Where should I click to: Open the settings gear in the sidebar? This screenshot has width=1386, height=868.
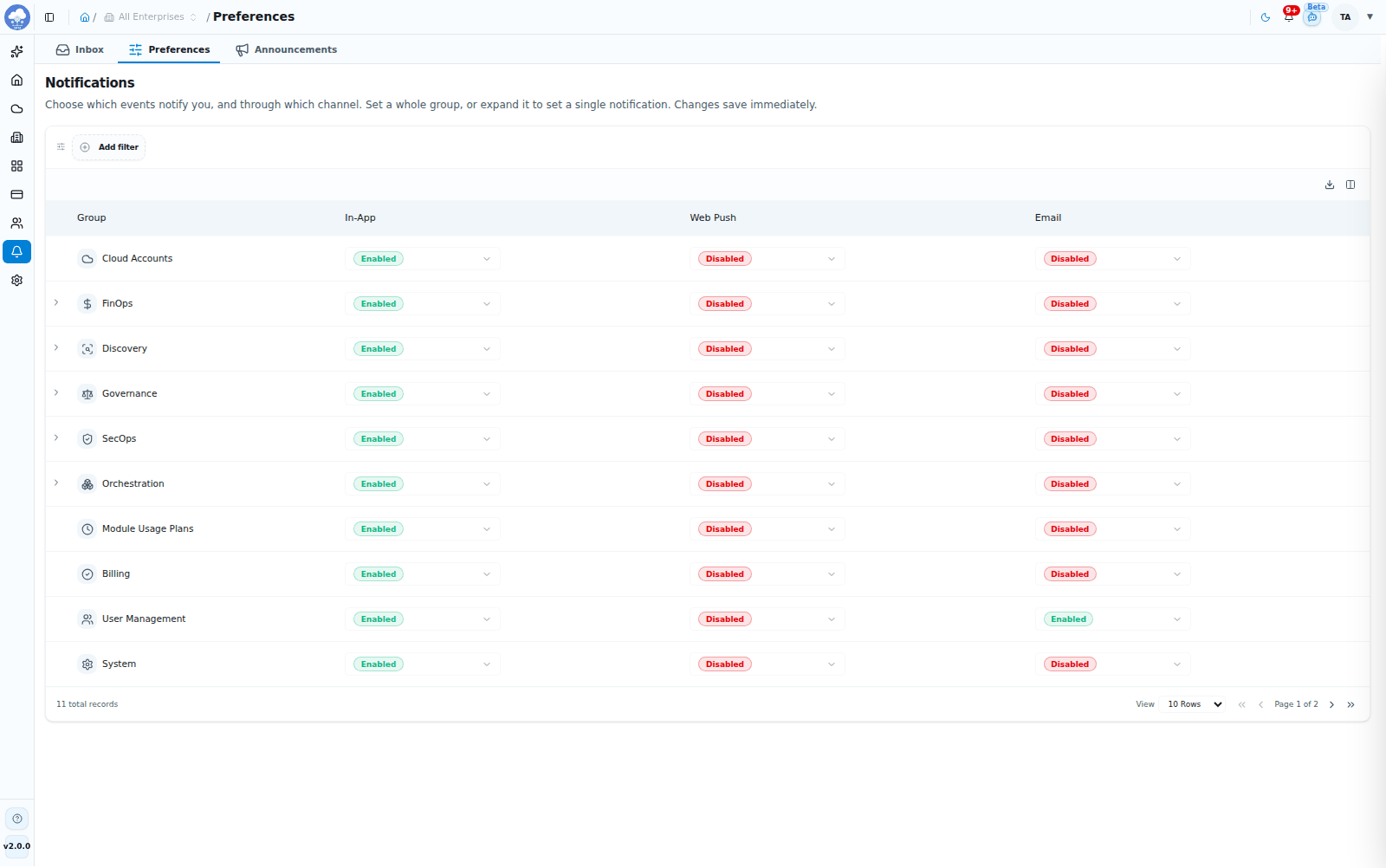click(16, 281)
